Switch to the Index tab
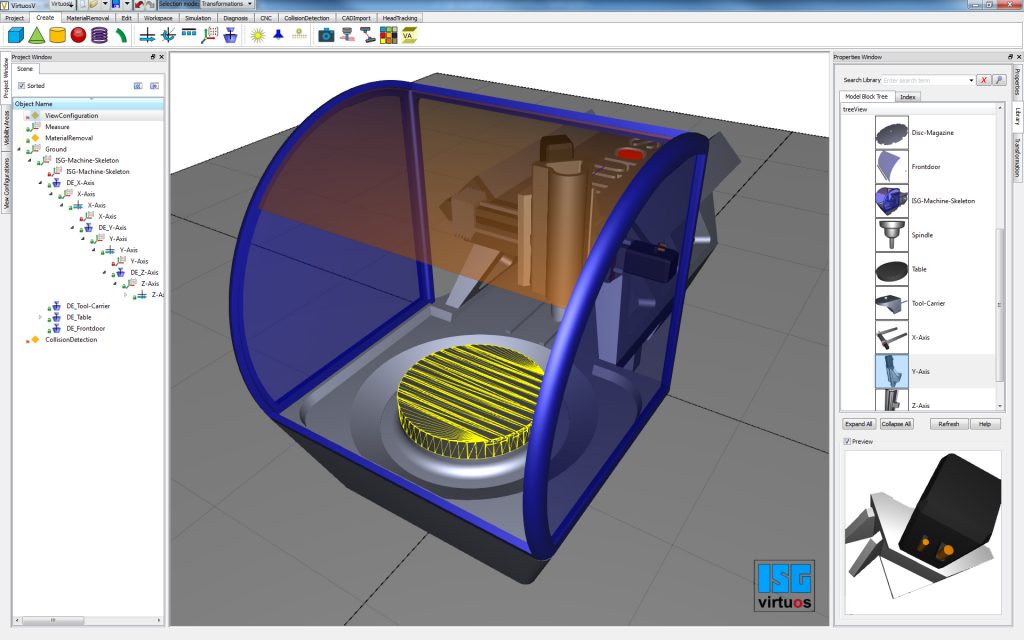Image resolution: width=1024 pixels, height=640 pixels. [908, 96]
